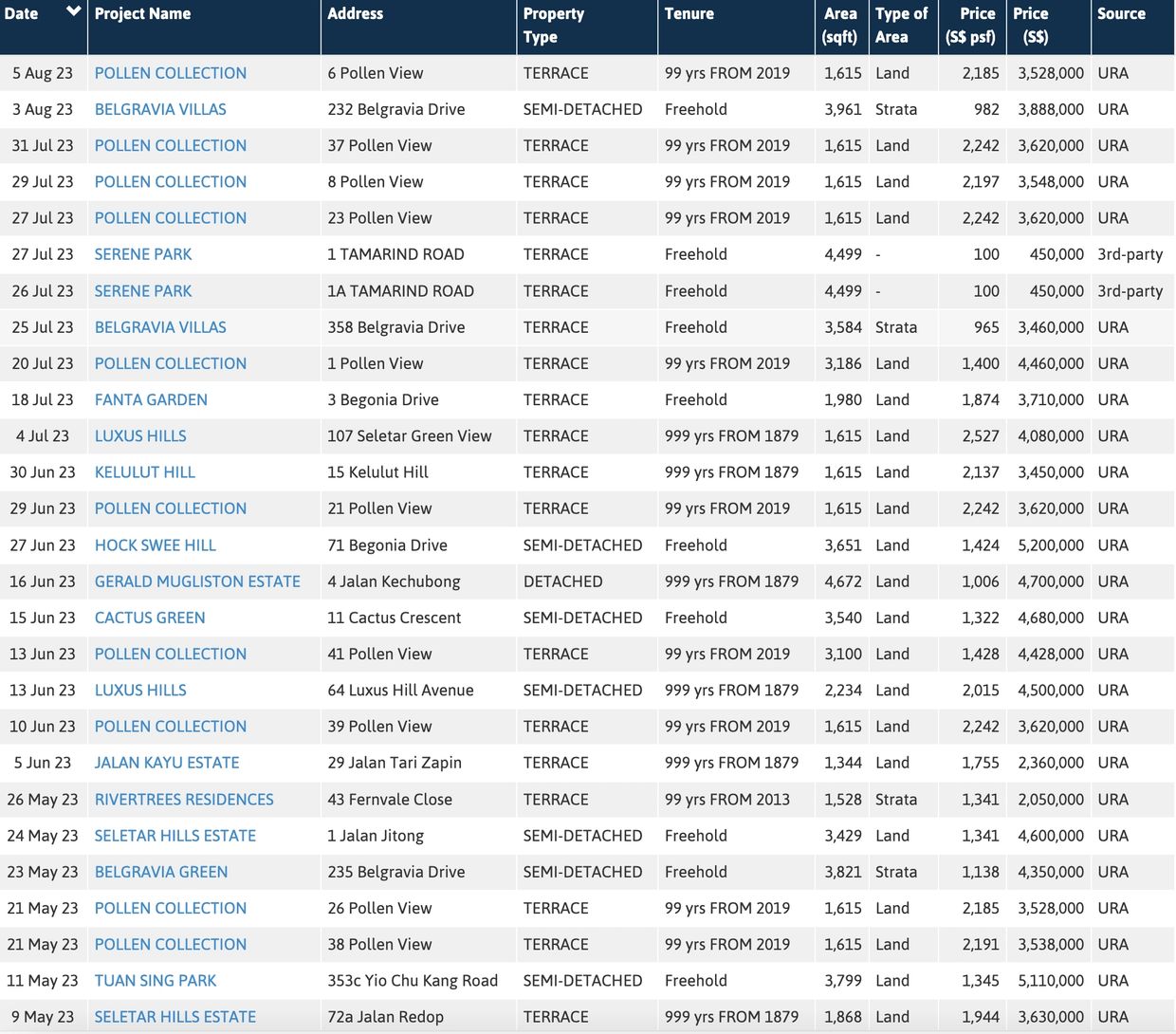The image size is (1176, 1034).
Task: Click the price 4,080,000 cell
Action: [x=1051, y=435]
